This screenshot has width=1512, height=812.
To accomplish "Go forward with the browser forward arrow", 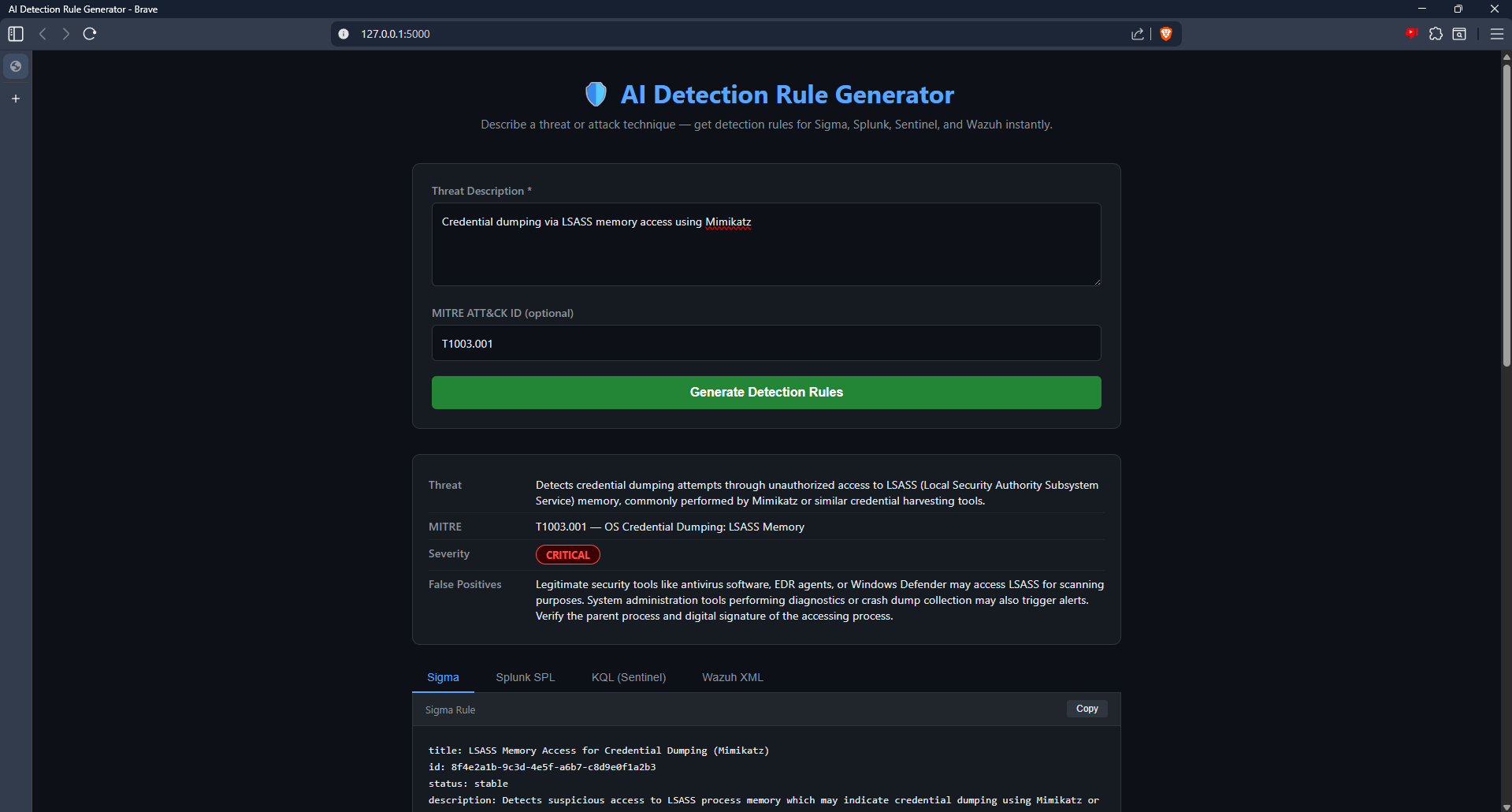I will (66, 34).
